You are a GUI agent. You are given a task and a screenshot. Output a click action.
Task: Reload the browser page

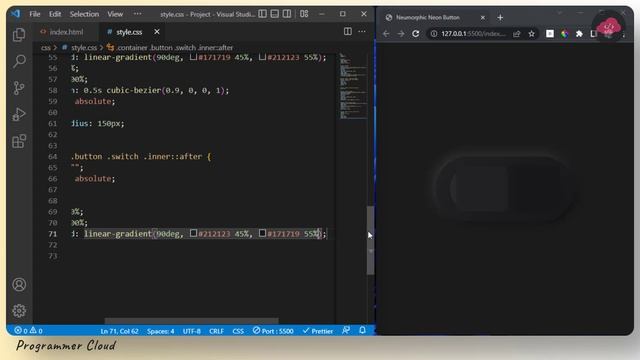pyautogui.click(x=416, y=33)
